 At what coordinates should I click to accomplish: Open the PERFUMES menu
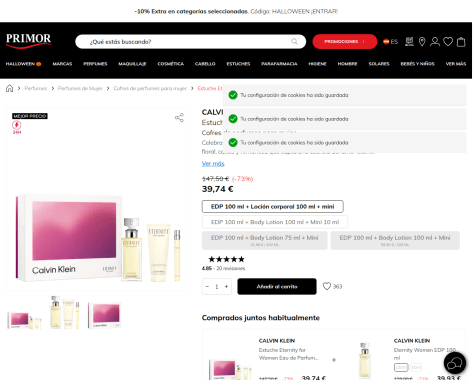click(95, 64)
